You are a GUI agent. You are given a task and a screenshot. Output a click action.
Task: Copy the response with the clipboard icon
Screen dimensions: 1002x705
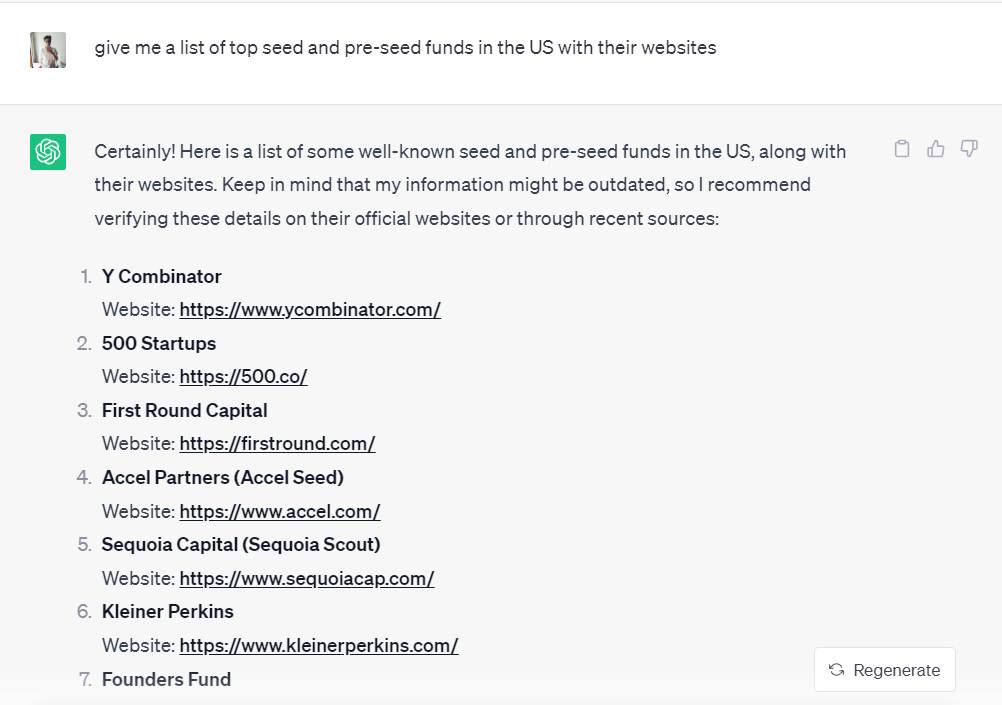[902, 149]
